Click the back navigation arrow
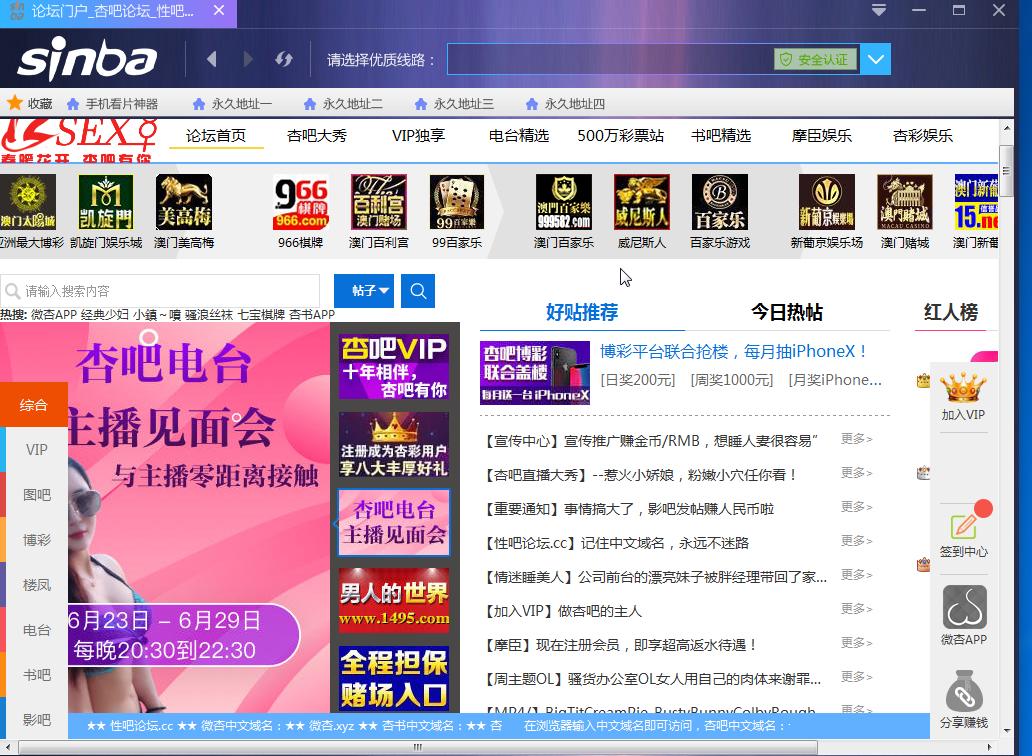This screenshot has height=756, width=1032. click(x=211, y=59)
